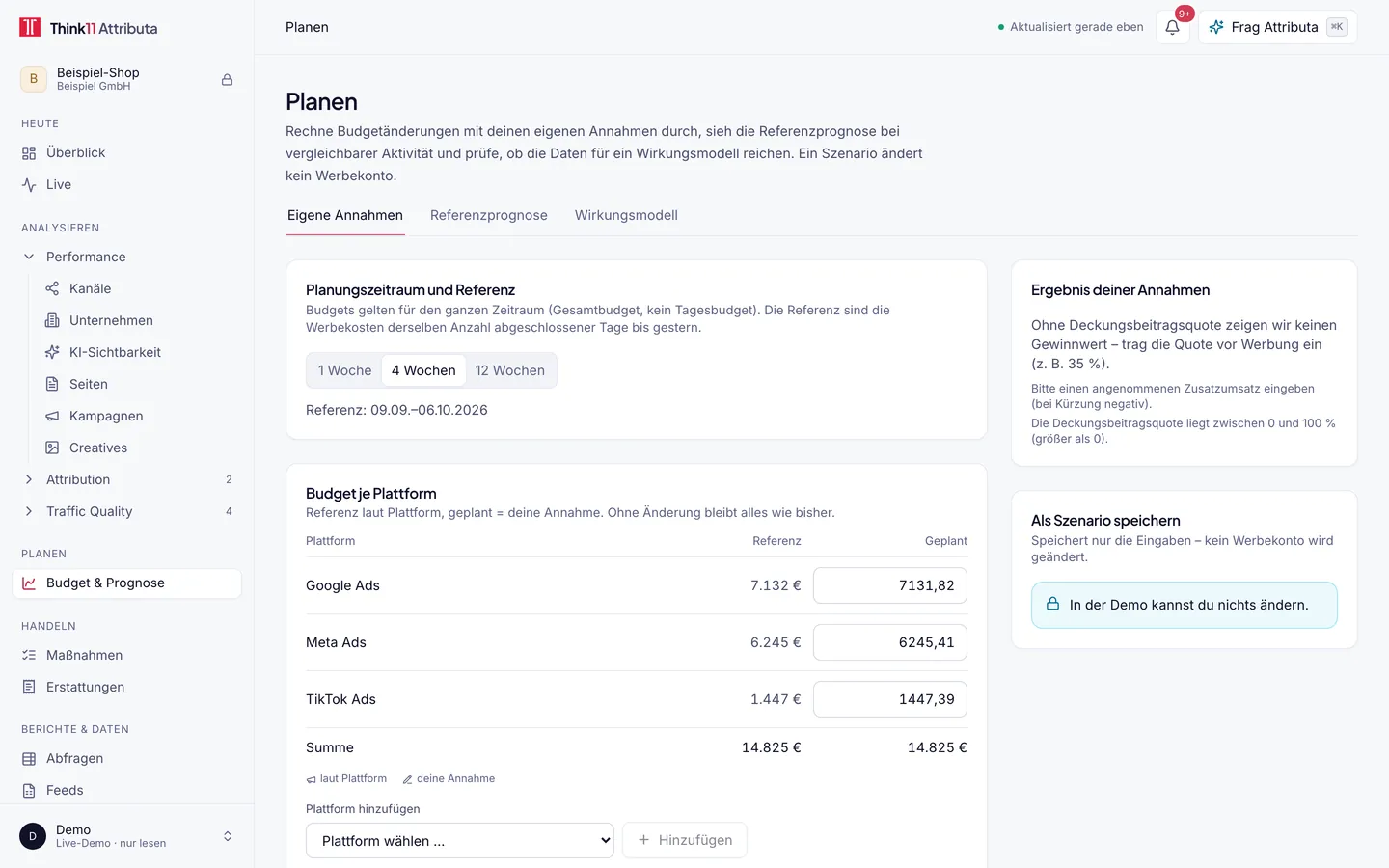
Task: Open notifications bell icon
Action: pos(1172,27)
